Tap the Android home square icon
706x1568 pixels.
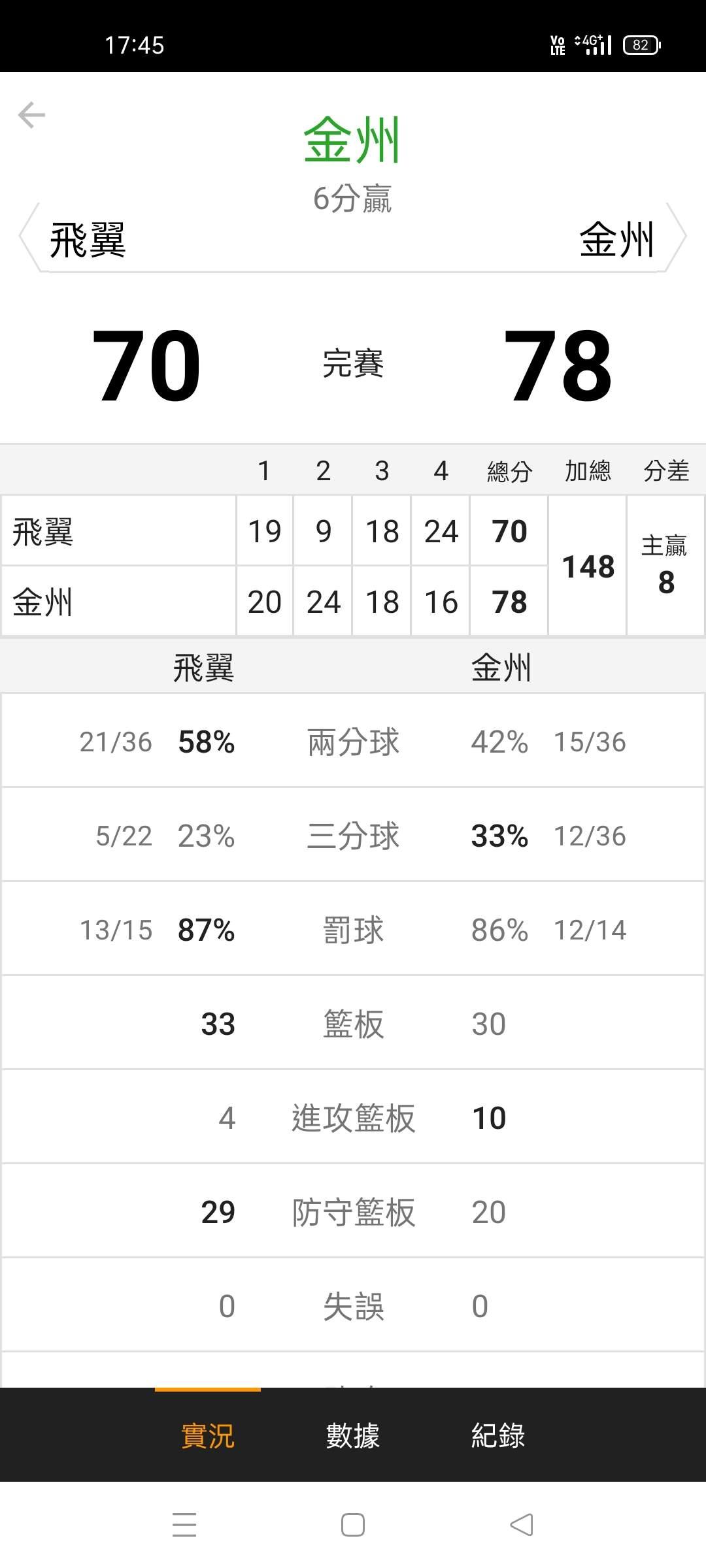point(353,1525)
